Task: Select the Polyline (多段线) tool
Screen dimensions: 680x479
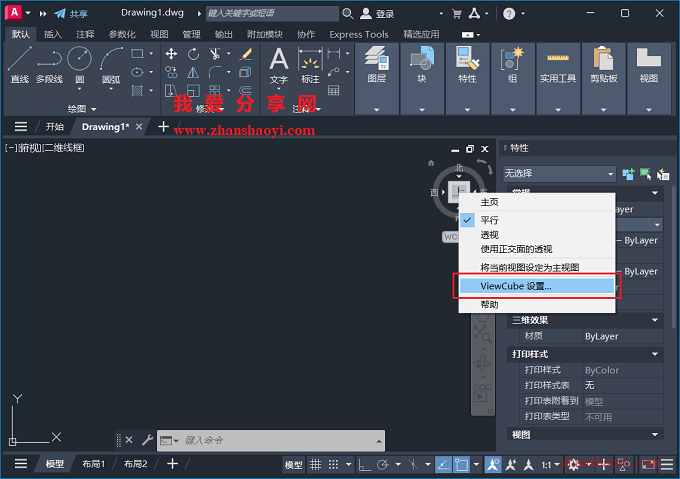Action: coord(49,64)
